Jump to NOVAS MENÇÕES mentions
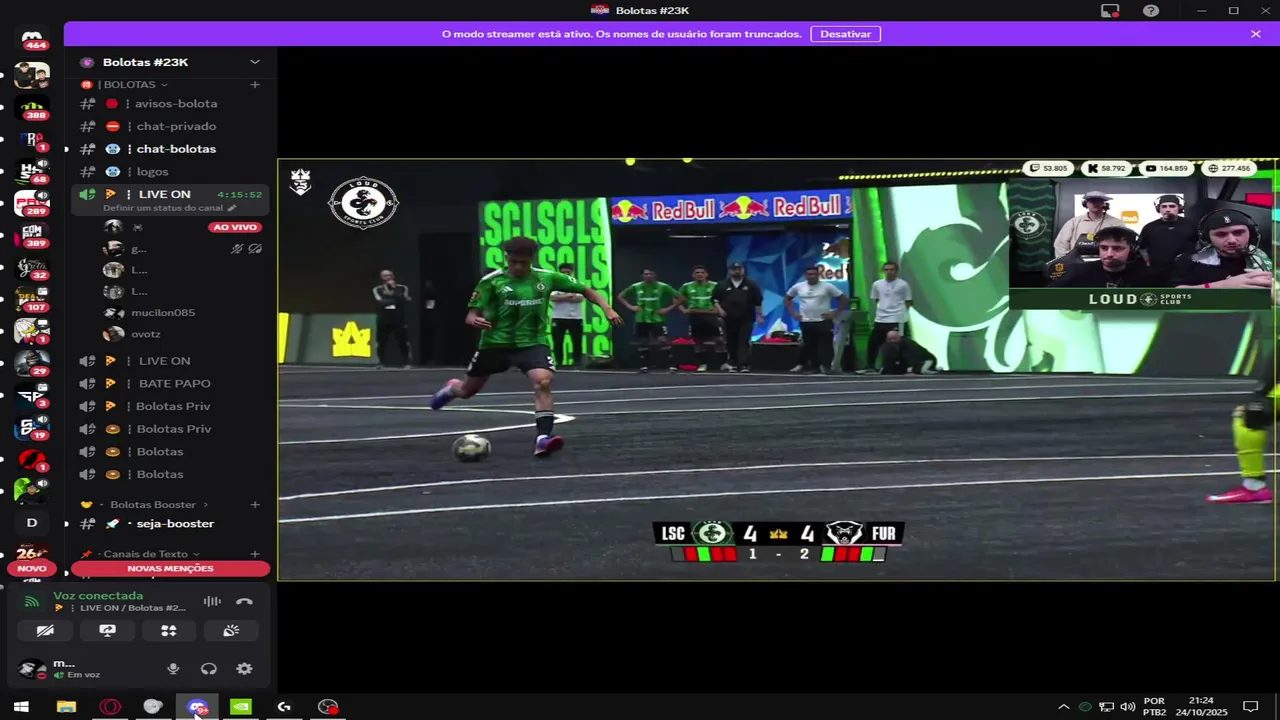The height and width of the screenshot is (720, 1280). 170,569
